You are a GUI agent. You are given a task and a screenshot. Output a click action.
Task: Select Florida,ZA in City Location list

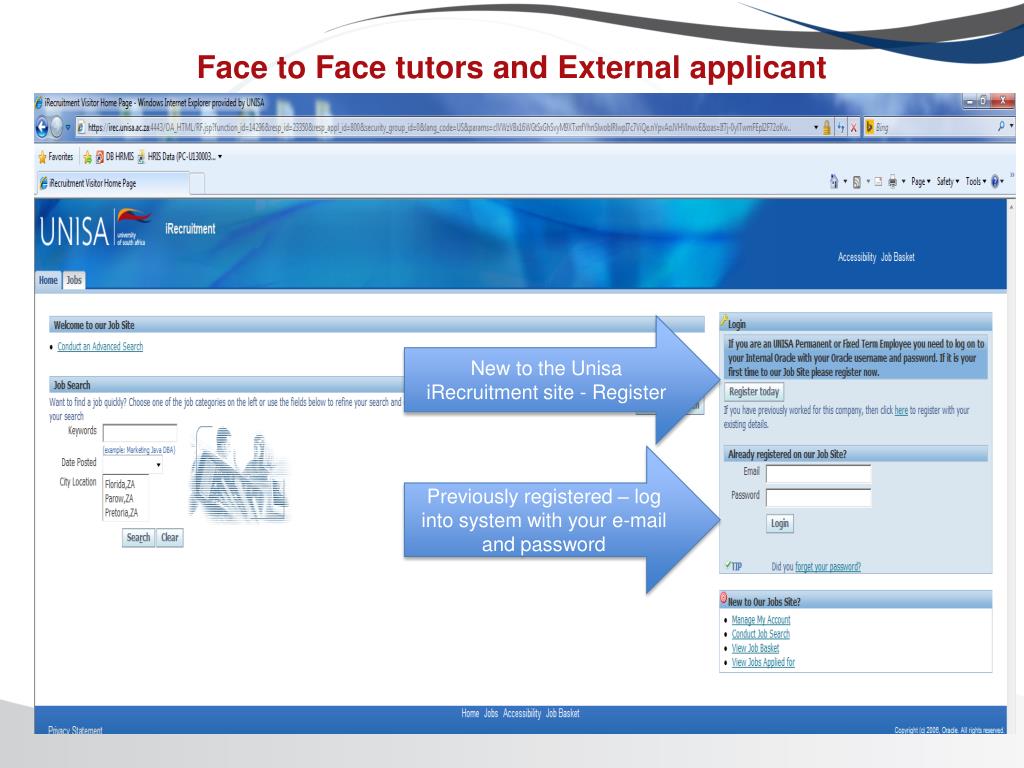coord(120,485)
